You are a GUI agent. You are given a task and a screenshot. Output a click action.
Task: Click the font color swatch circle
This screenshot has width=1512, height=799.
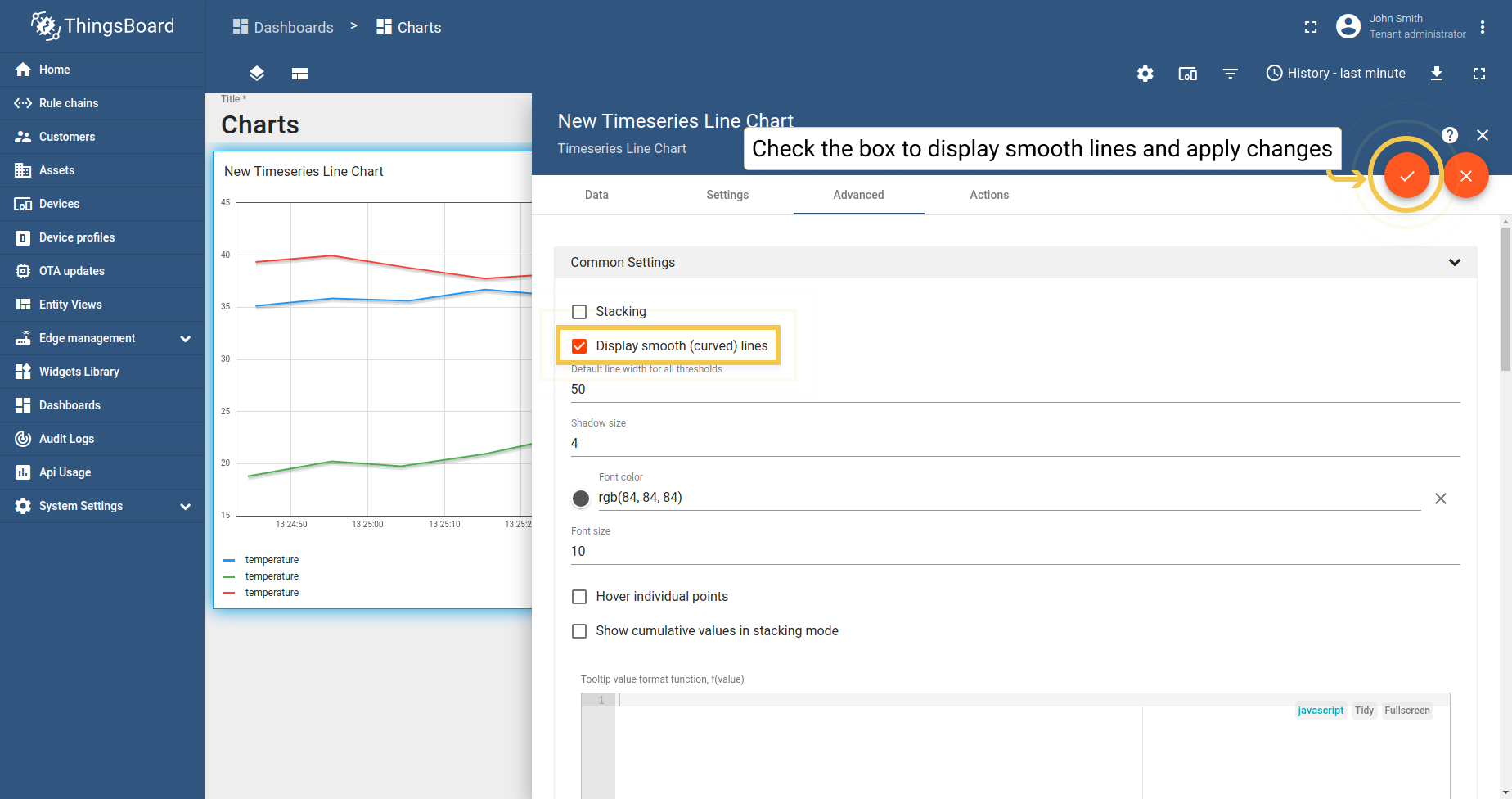(581, 499)
